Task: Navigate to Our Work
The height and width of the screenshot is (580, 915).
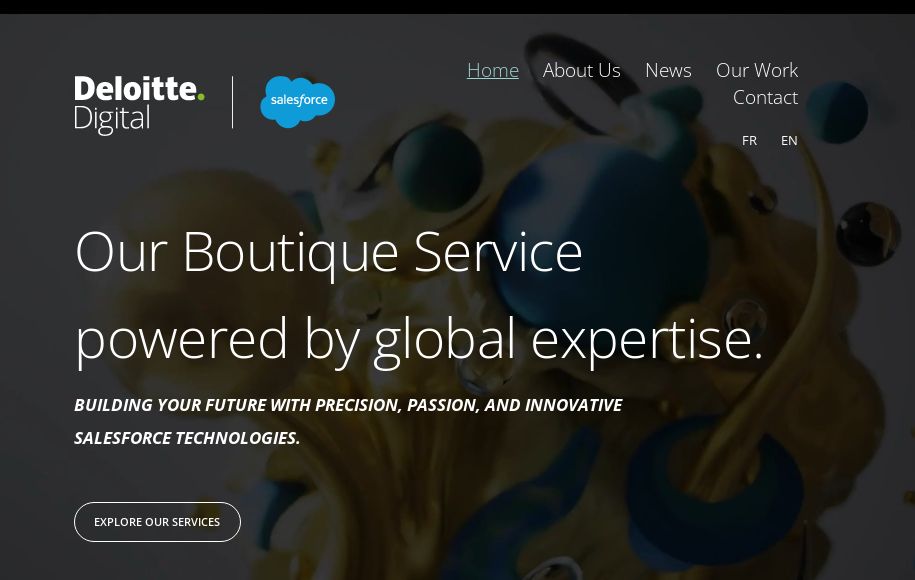Action: pyautogui.click(x=757, y=70)
